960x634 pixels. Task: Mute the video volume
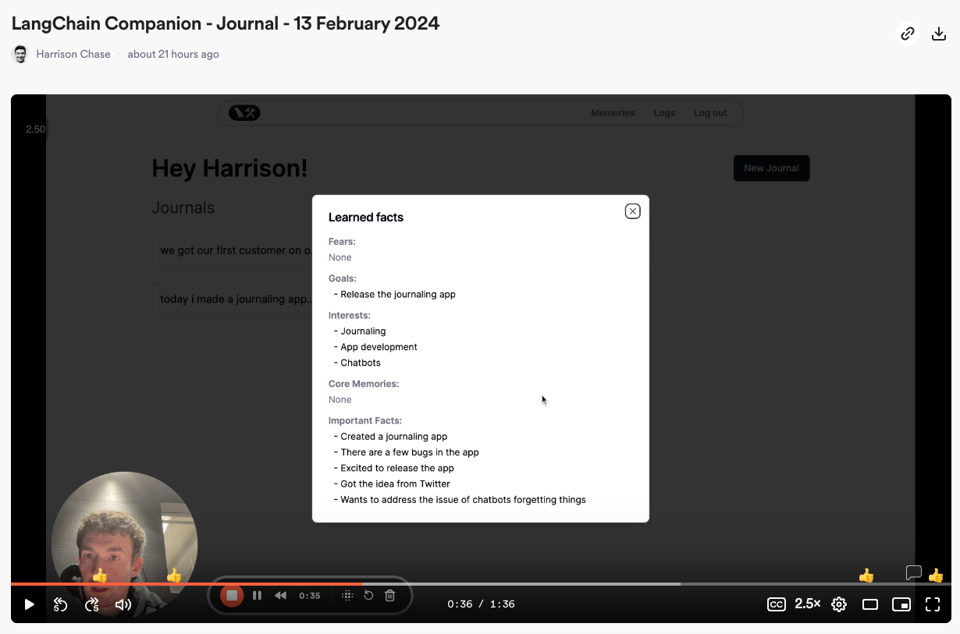[123, 604]
